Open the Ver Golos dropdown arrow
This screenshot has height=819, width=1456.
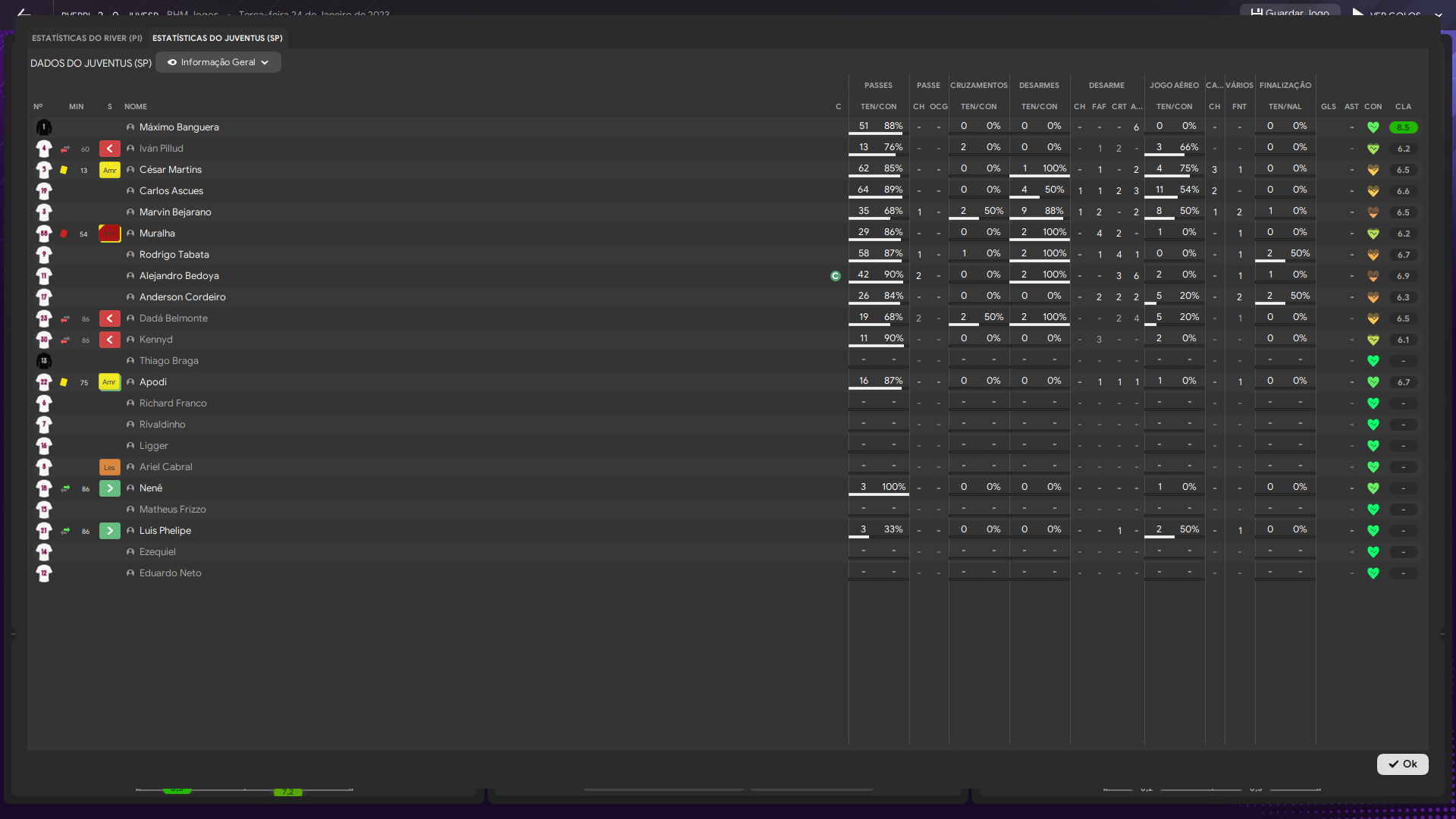(x=1438, y=14)
